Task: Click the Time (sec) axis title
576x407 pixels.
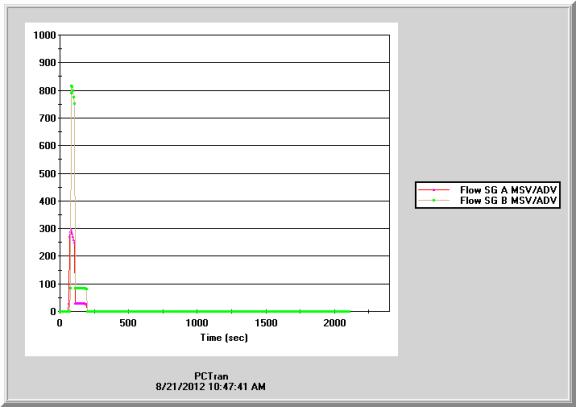Action: click(224, 338)
